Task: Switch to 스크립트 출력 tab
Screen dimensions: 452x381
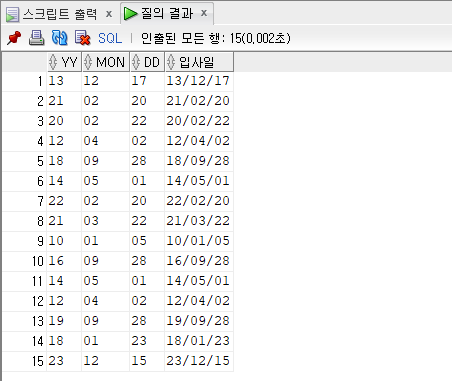Action: click(x=60, y=14)
